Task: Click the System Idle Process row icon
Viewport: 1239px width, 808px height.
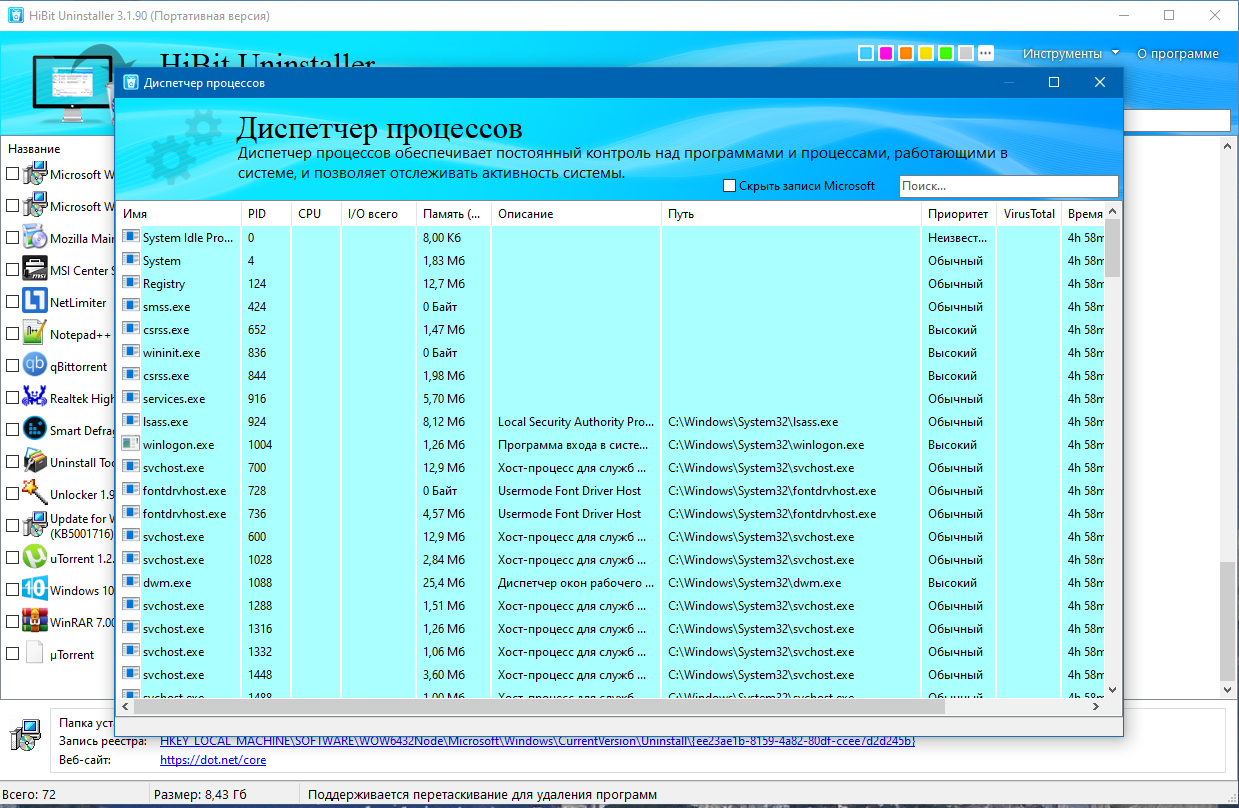Action: click(x=130, y=237)
